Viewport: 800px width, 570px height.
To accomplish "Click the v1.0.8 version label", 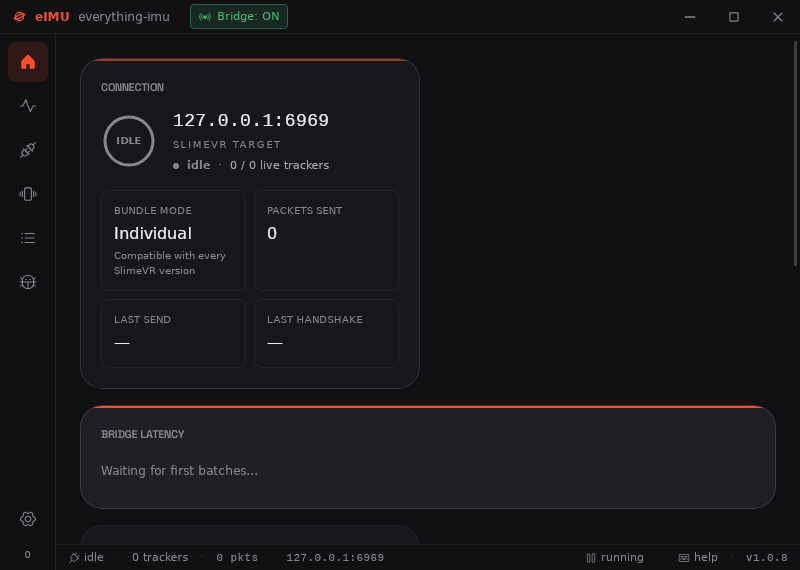I will click(767, 558).
